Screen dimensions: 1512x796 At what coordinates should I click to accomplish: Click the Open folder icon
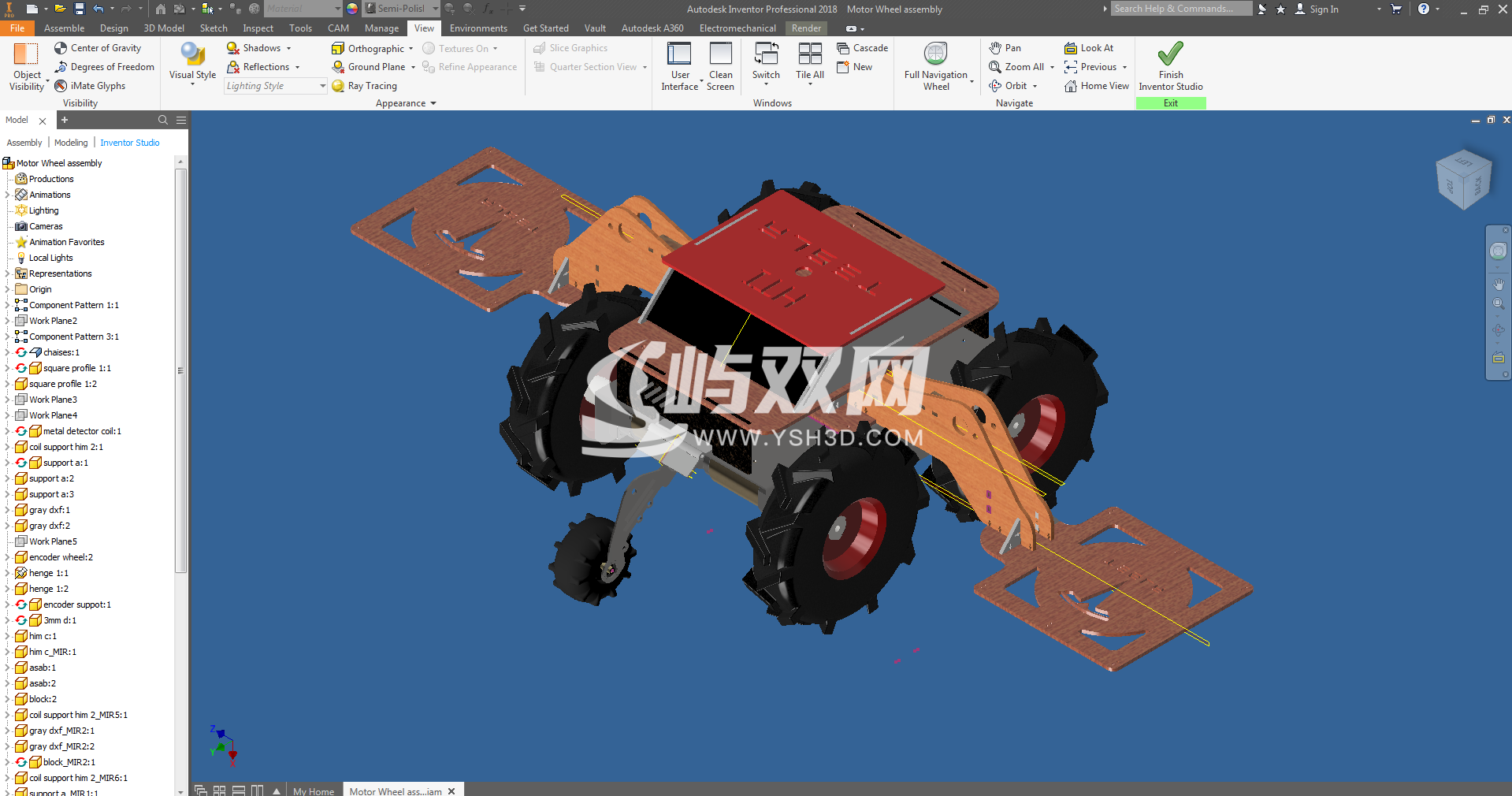60,9
